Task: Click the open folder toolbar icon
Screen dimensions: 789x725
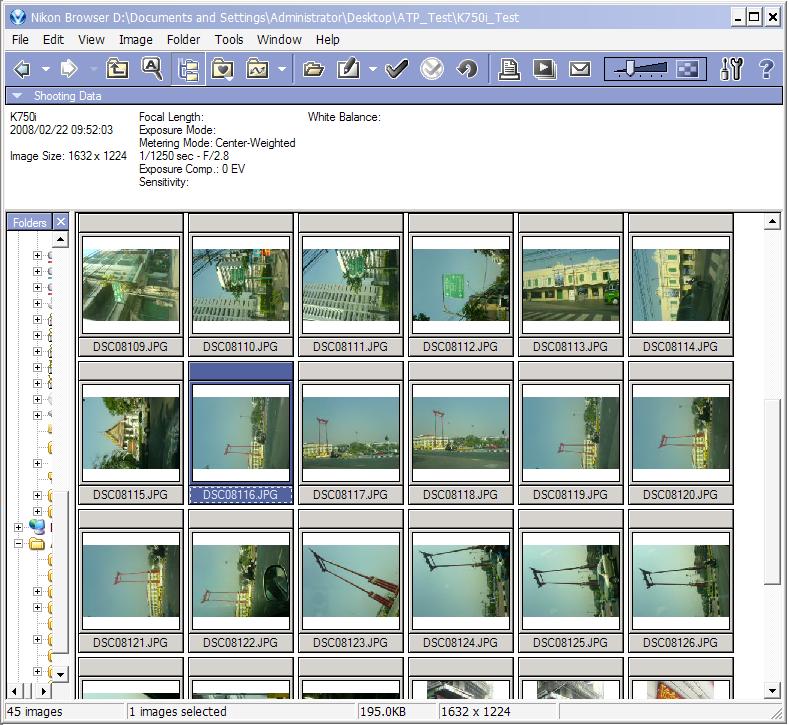Action: click(x=313, y=69)
